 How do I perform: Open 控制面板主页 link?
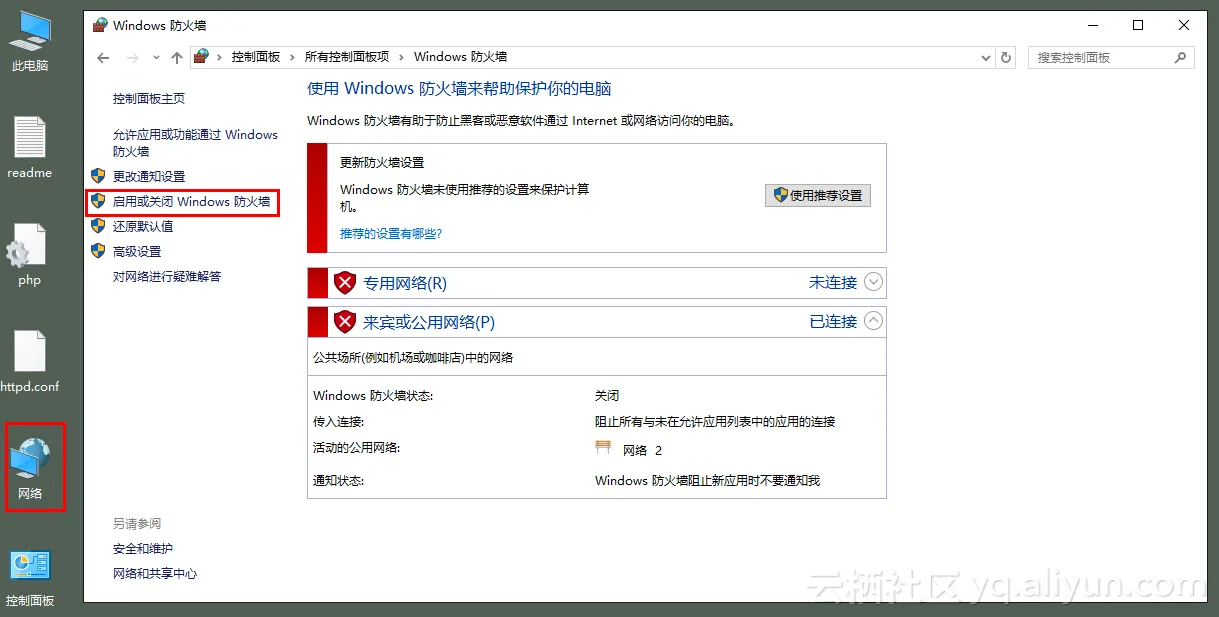coord(149,98)
